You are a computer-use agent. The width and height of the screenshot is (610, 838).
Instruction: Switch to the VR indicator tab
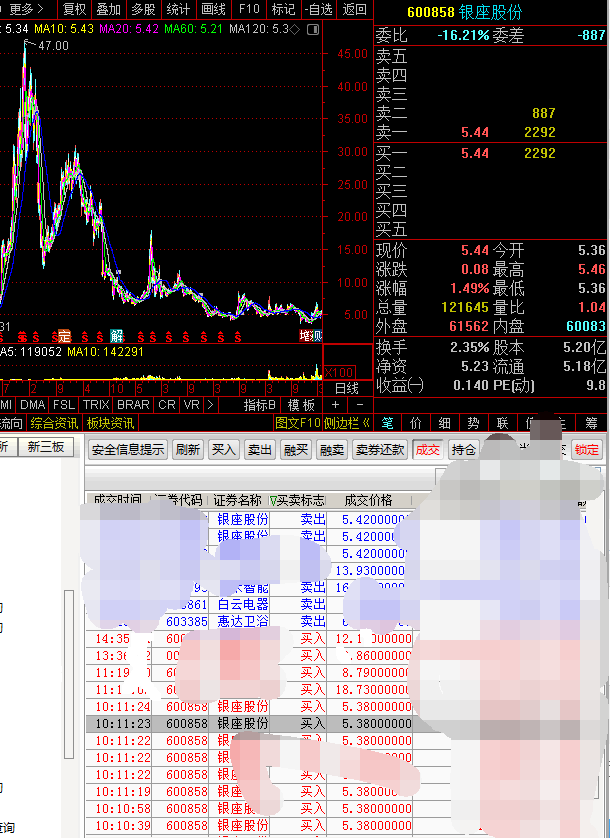tap(191, 405)
